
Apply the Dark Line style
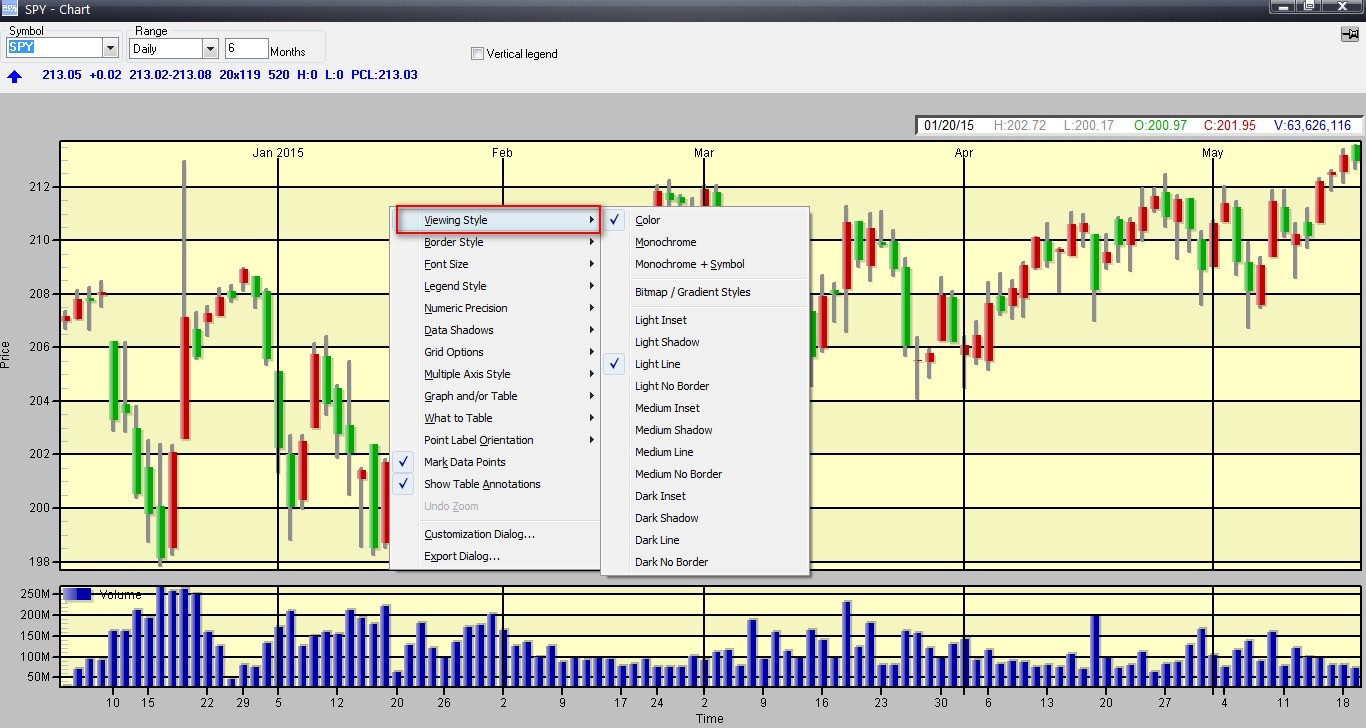point(704,540)
